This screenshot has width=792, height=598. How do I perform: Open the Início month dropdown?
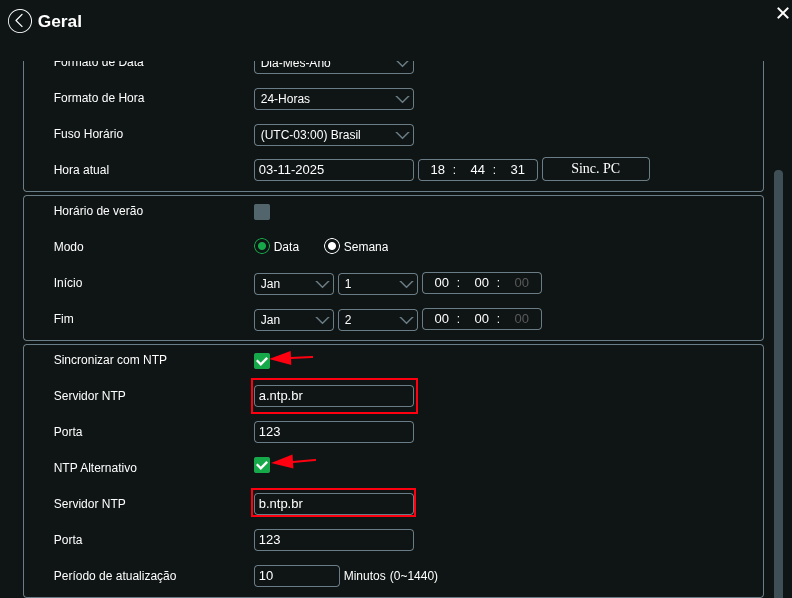294,283
